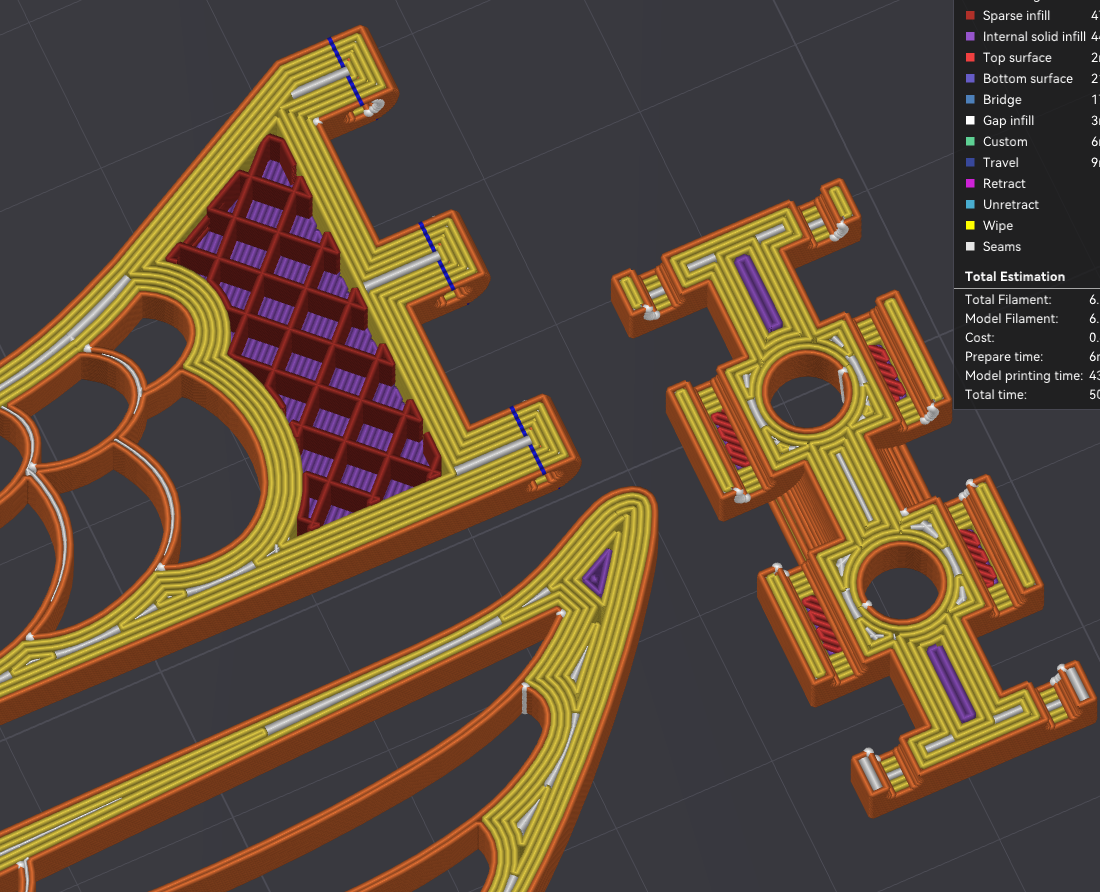Click the Sparse infill color swatch
Screen dimensions: 1100x892
coord(969,16)
